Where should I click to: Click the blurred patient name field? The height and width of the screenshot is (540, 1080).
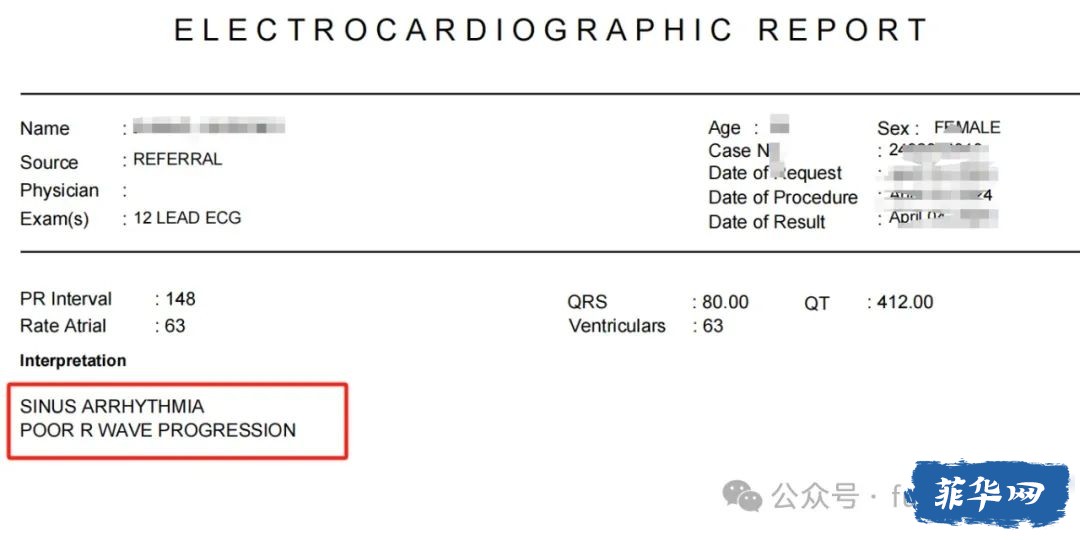coord(208,127)
